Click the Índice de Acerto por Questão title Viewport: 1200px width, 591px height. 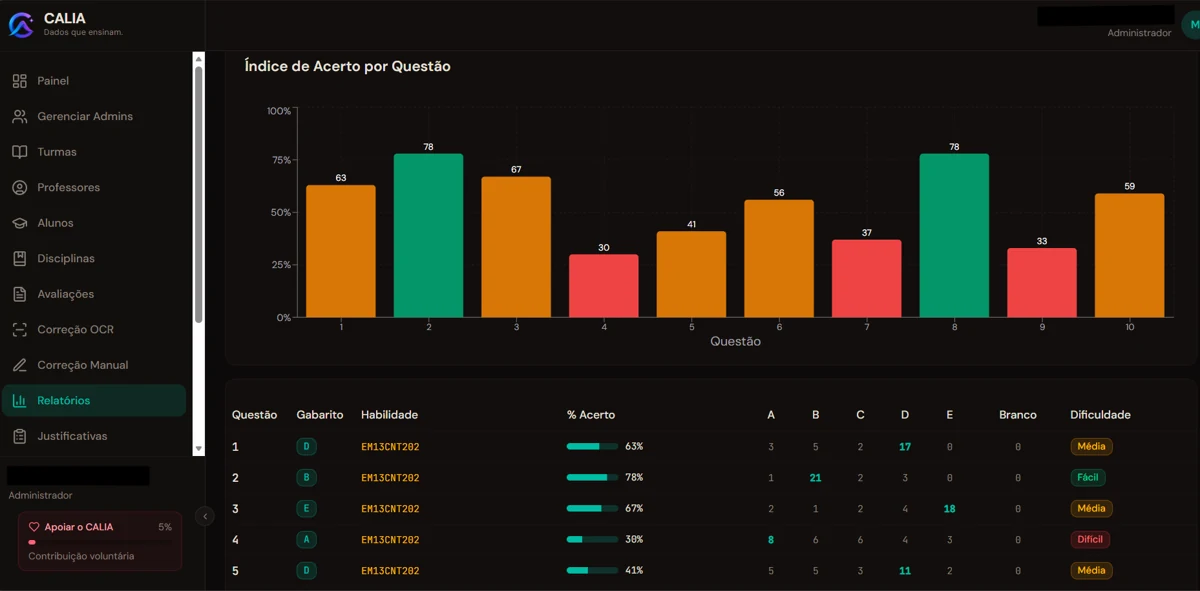(348, 67)
